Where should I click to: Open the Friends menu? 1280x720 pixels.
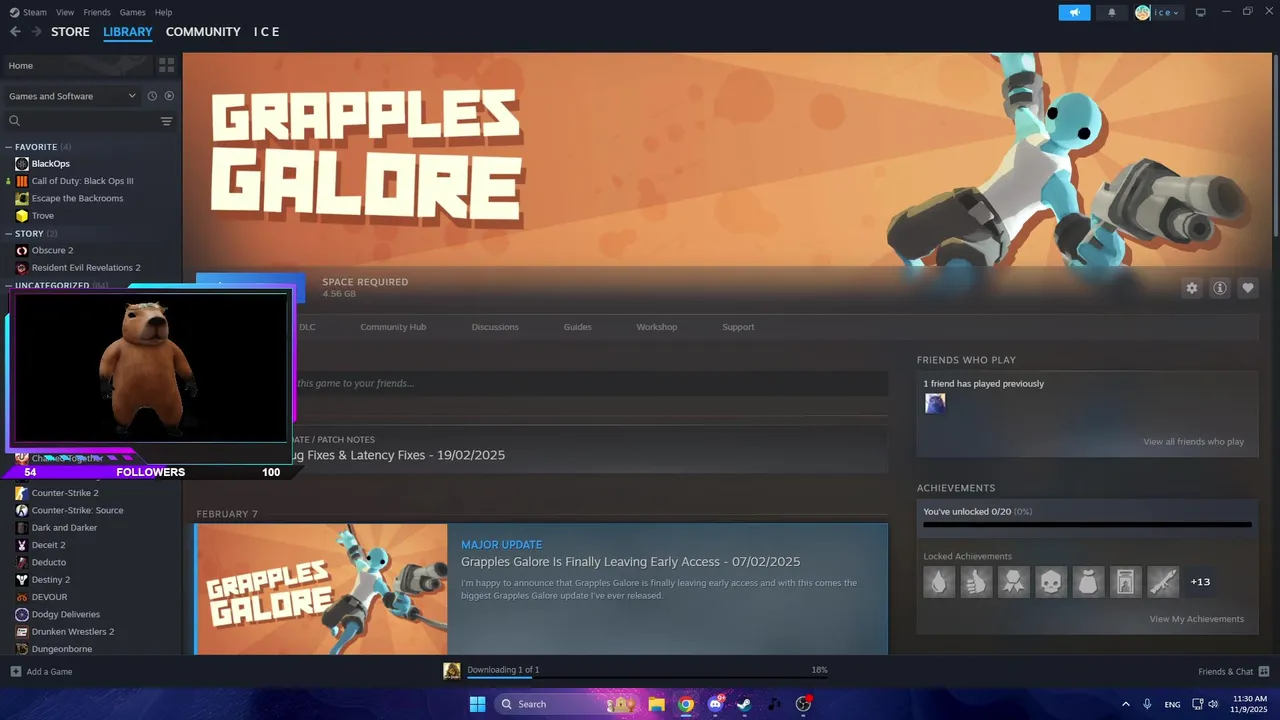97,12
